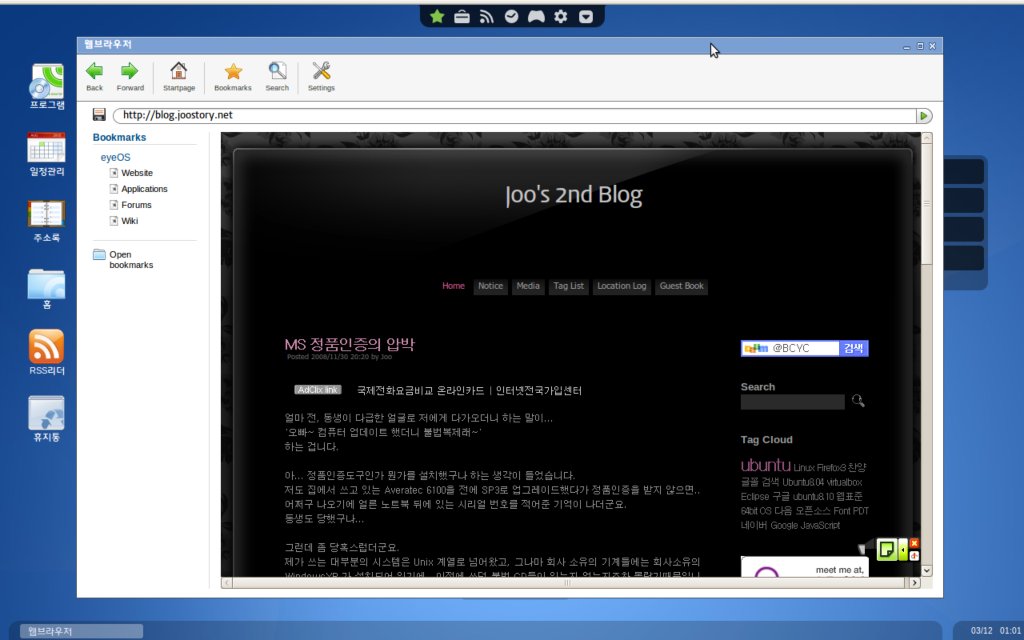The height and width of the screenshot is (640, 1024).
Task: Open the Startpage home button
Action: click(x=179, y=77)
